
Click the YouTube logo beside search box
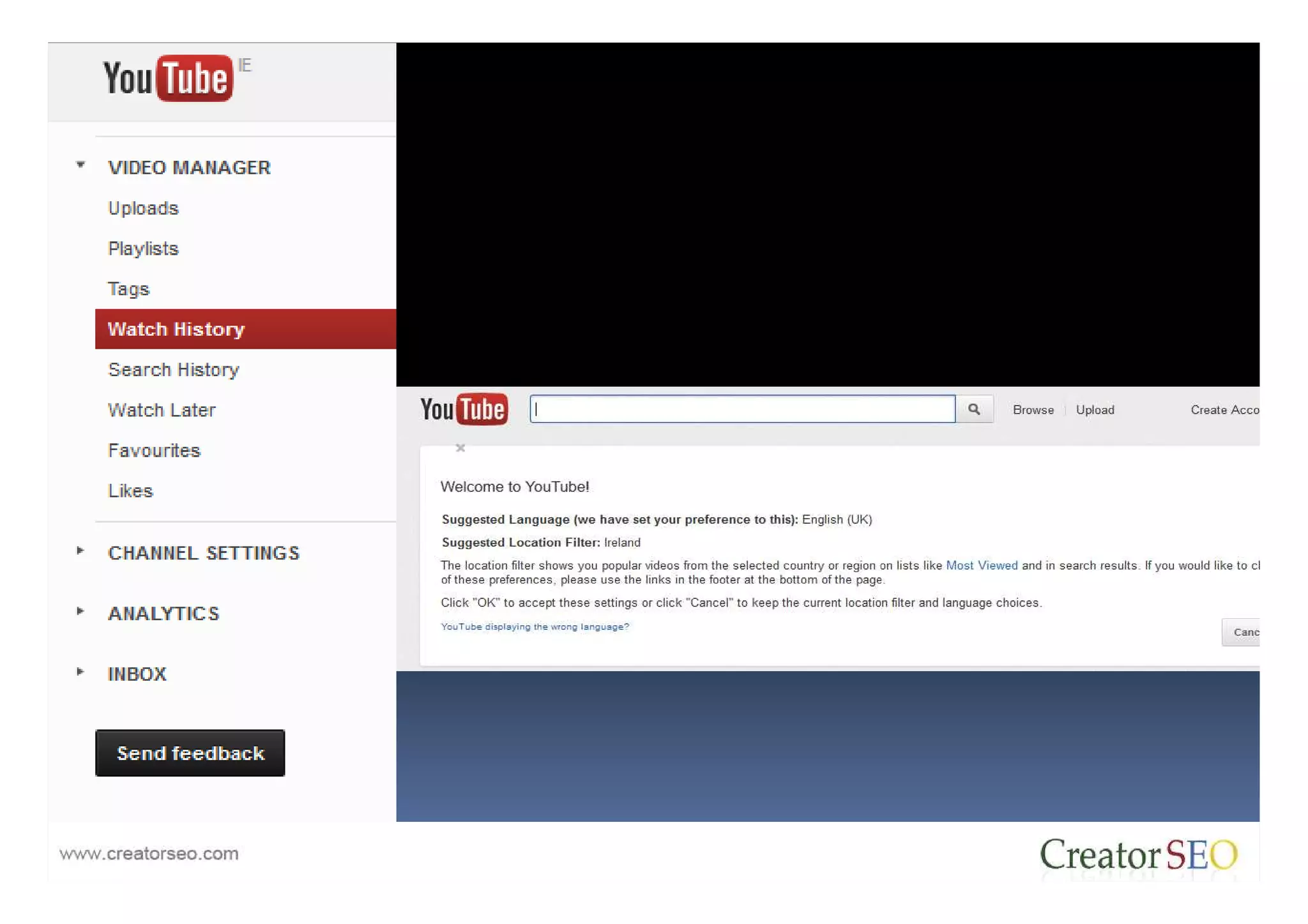(464, 409)
